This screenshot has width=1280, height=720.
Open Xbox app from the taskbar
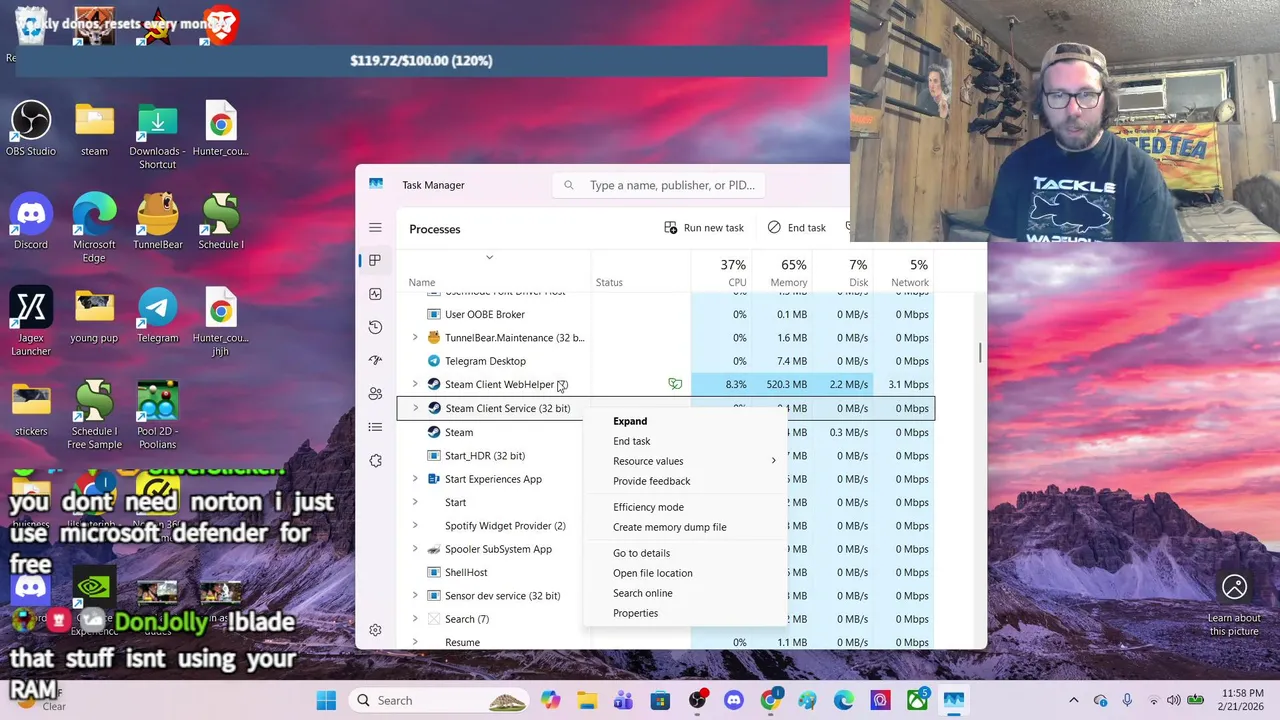pyautogui.click(x=917, y=700)
